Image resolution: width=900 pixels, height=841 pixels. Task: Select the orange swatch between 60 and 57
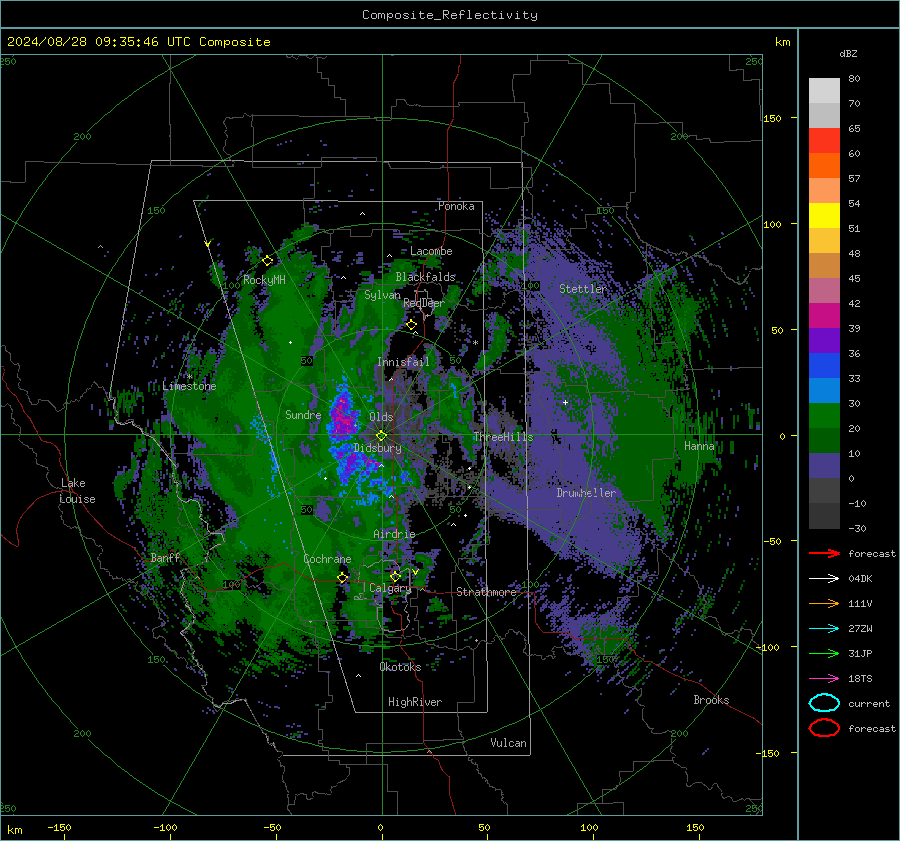[824, 166]
